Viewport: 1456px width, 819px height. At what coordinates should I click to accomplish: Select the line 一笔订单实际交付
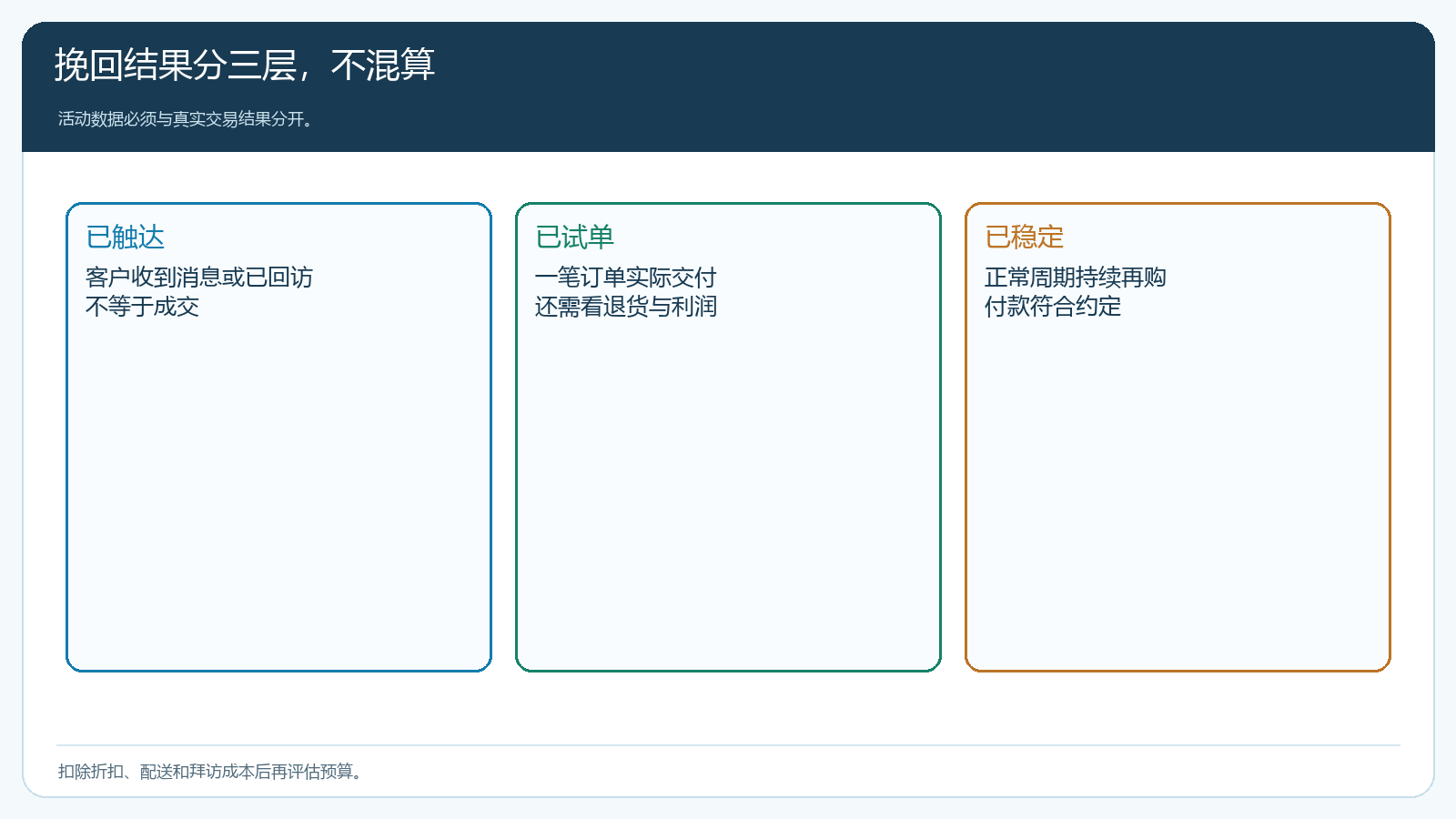point(626,278)
